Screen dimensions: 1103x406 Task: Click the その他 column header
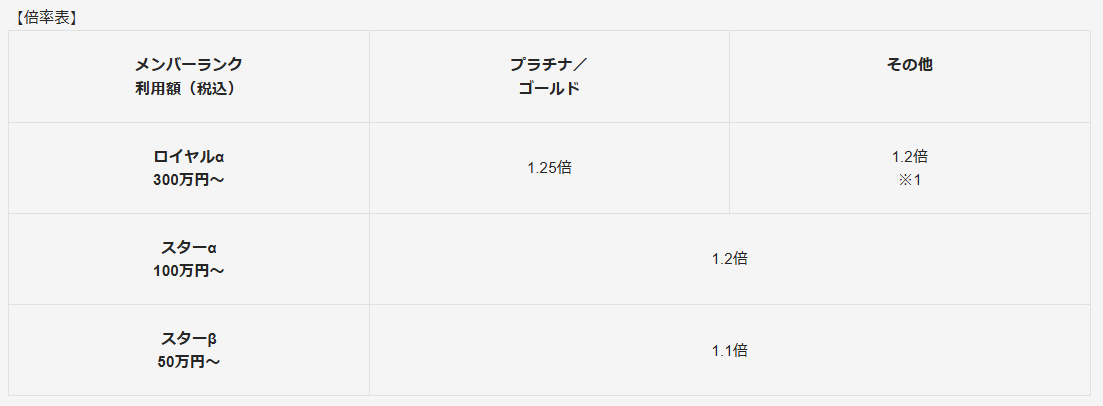pos(910,77)
